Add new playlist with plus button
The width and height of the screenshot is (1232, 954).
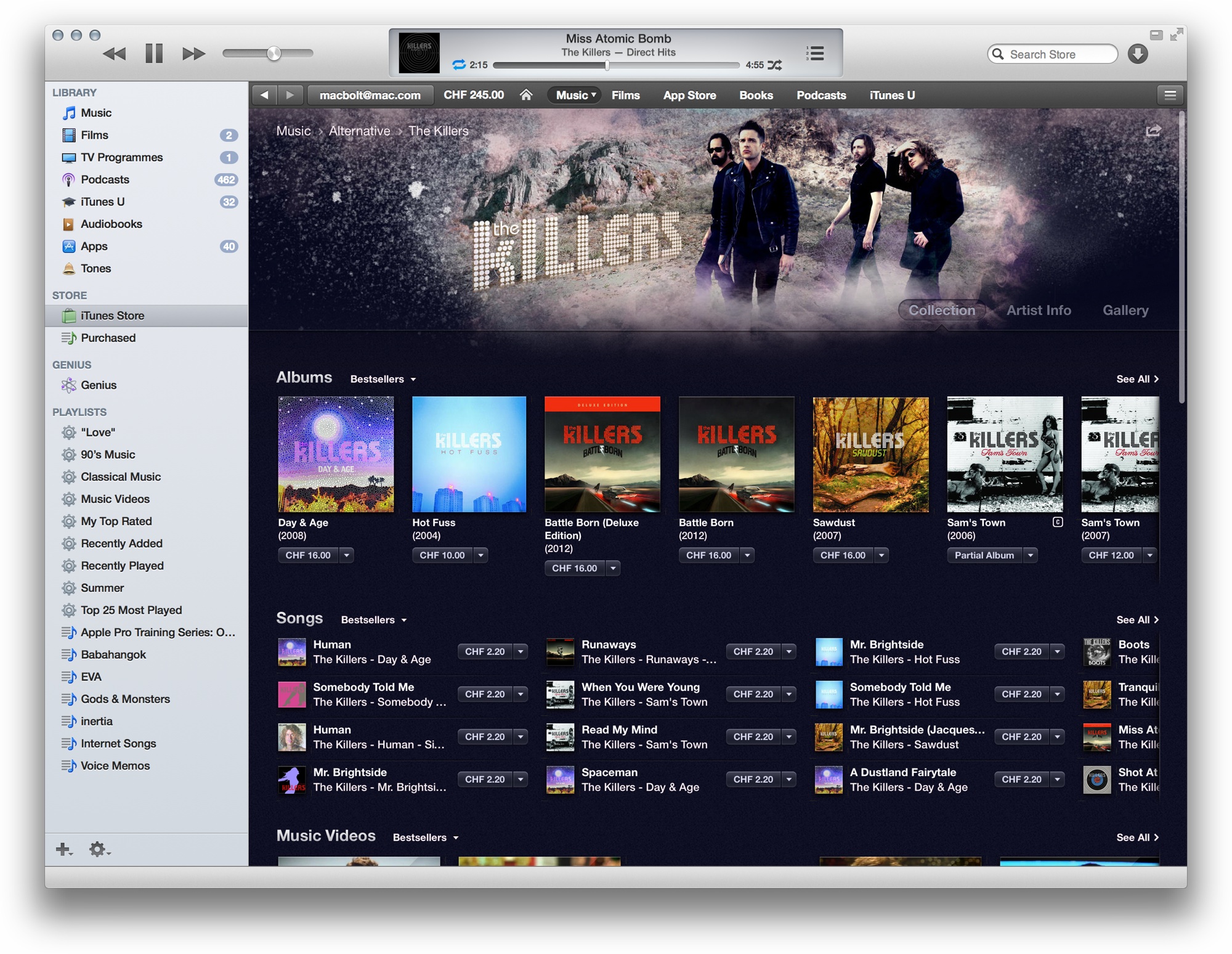point(64,849)
